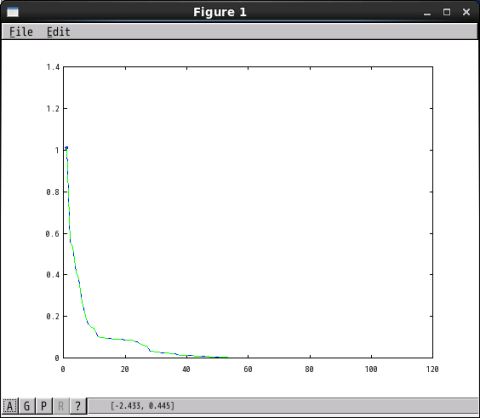Viewport: 480px width, 418px height.
Task: Click the Figure 1 title bar text
Action: (x=220, y=12)
